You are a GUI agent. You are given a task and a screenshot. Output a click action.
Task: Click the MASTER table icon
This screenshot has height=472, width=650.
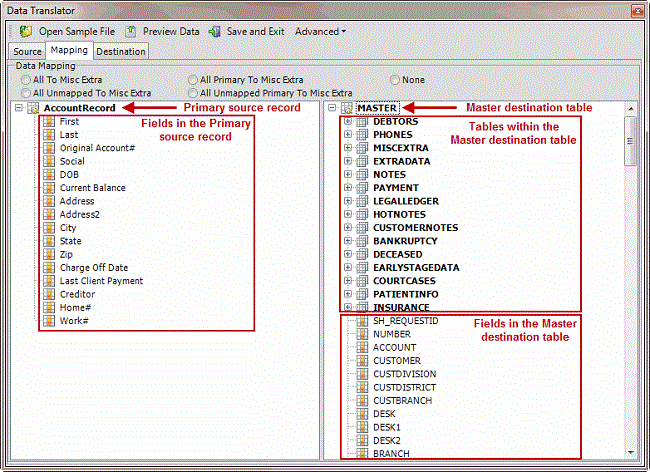[346, 108]
